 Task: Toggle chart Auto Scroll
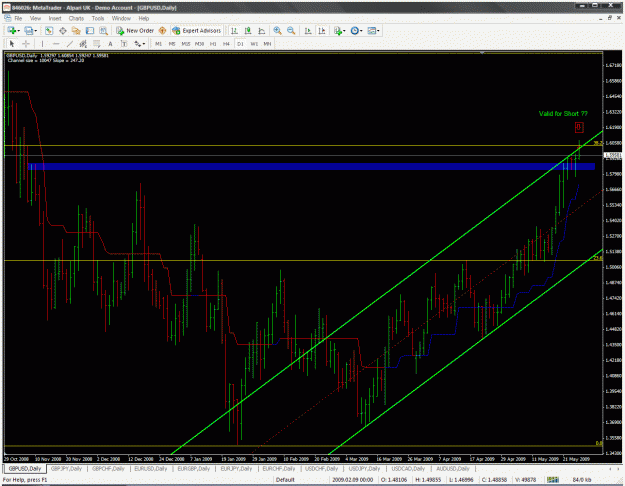click(308, 31)
